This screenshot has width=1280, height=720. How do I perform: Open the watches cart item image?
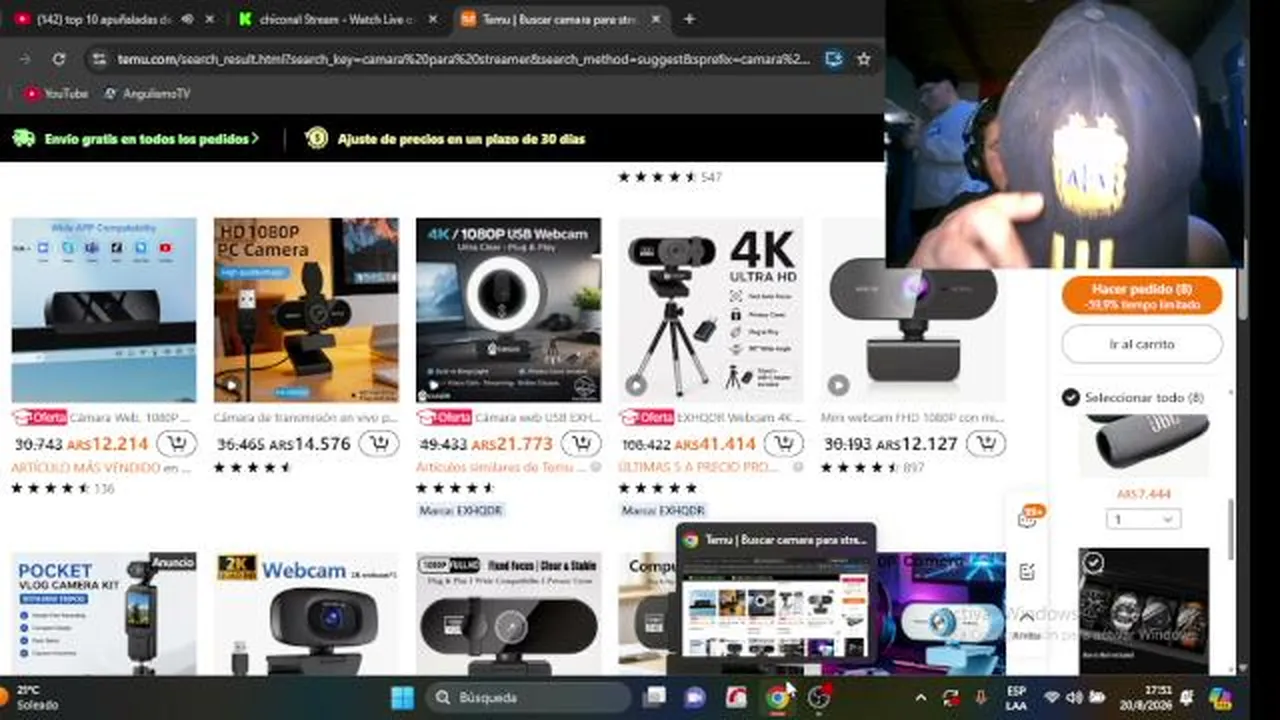coord(1144,611)
